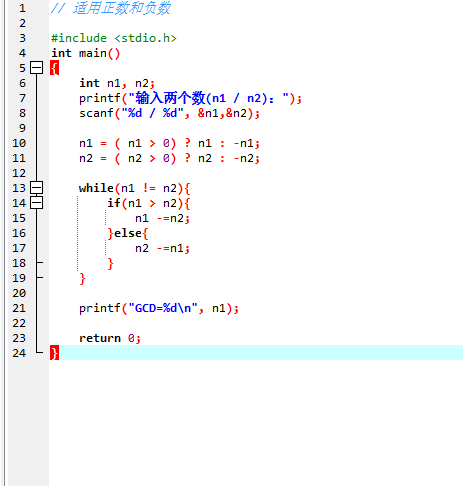Click the closing brace on line 18
This screenshot has height=486, width=463.
(111, 263)
